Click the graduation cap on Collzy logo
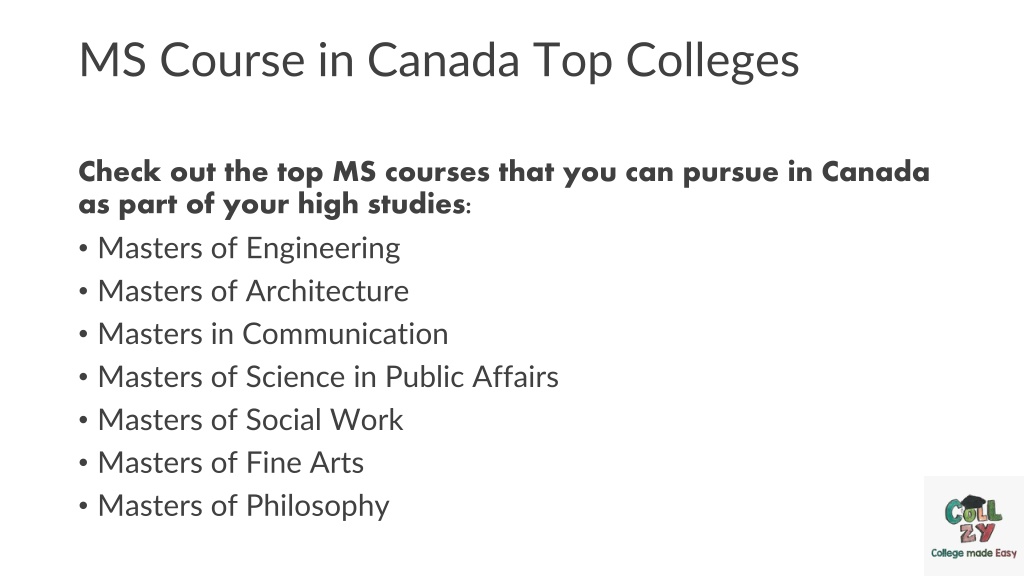The height and width of the screenshot is (576, 1024). point(973,502)
